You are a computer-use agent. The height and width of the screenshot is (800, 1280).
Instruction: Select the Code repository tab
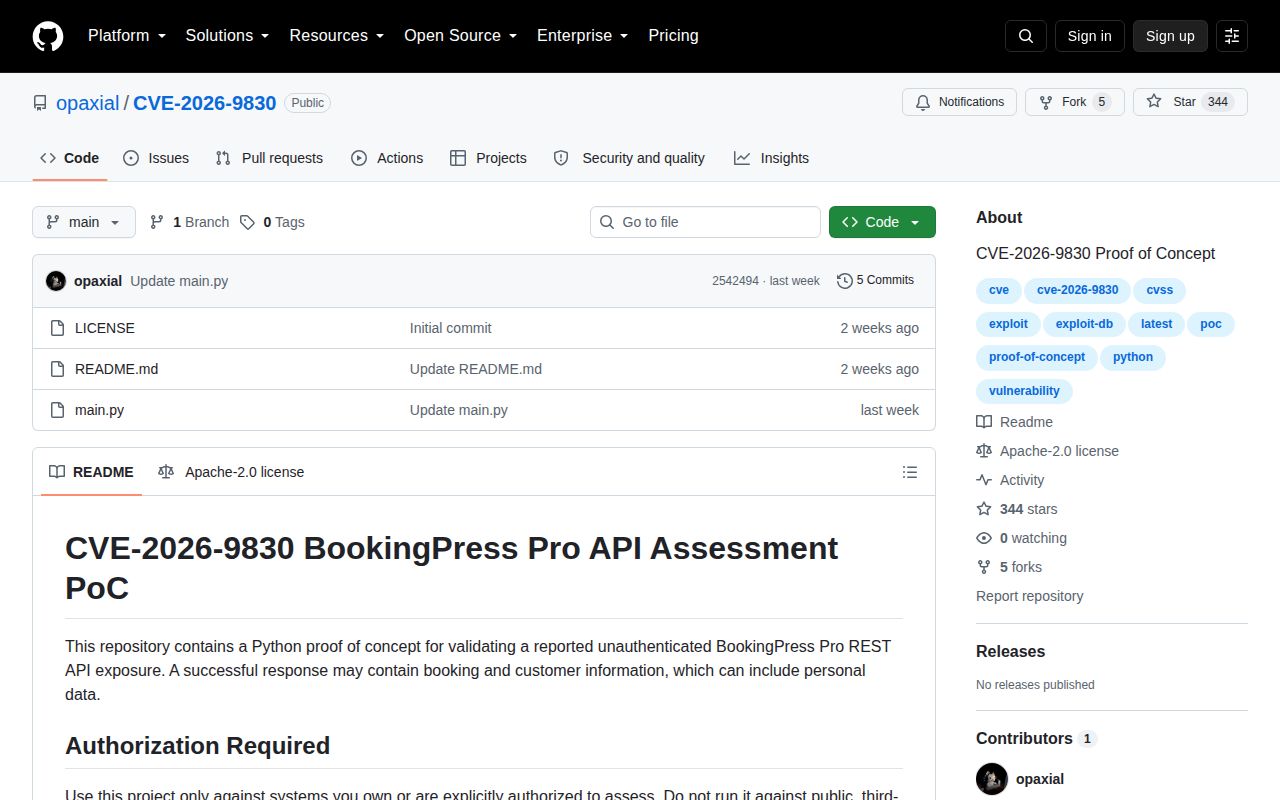click(69, 158)
